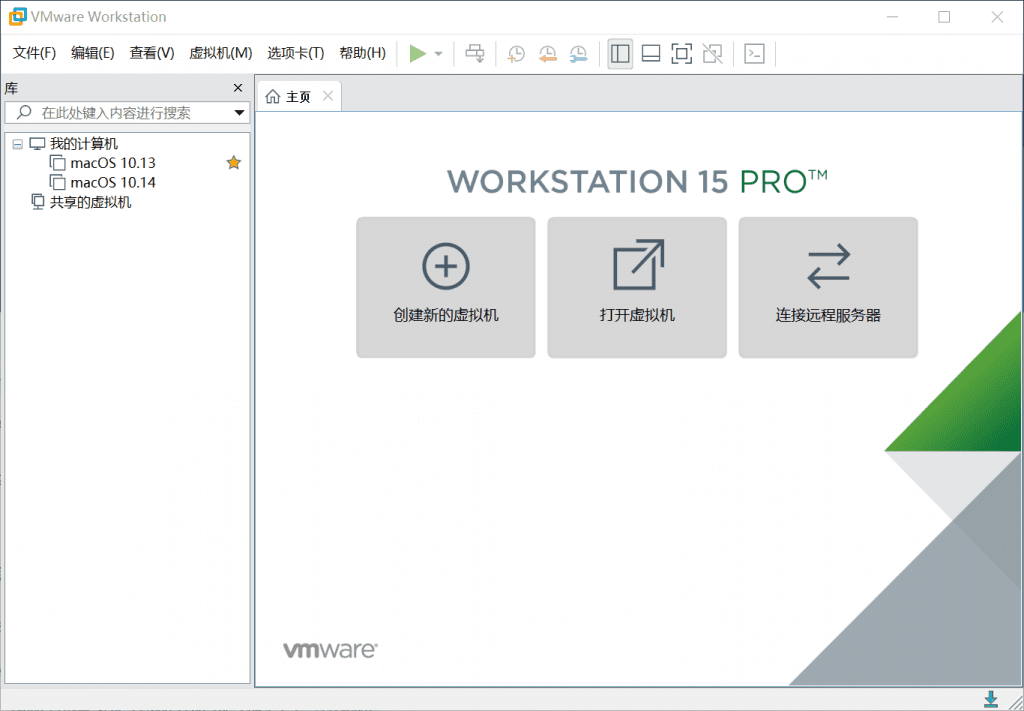Click 连接远程服务器
The height and width of the screenshot is (711, 1024).
828,287
